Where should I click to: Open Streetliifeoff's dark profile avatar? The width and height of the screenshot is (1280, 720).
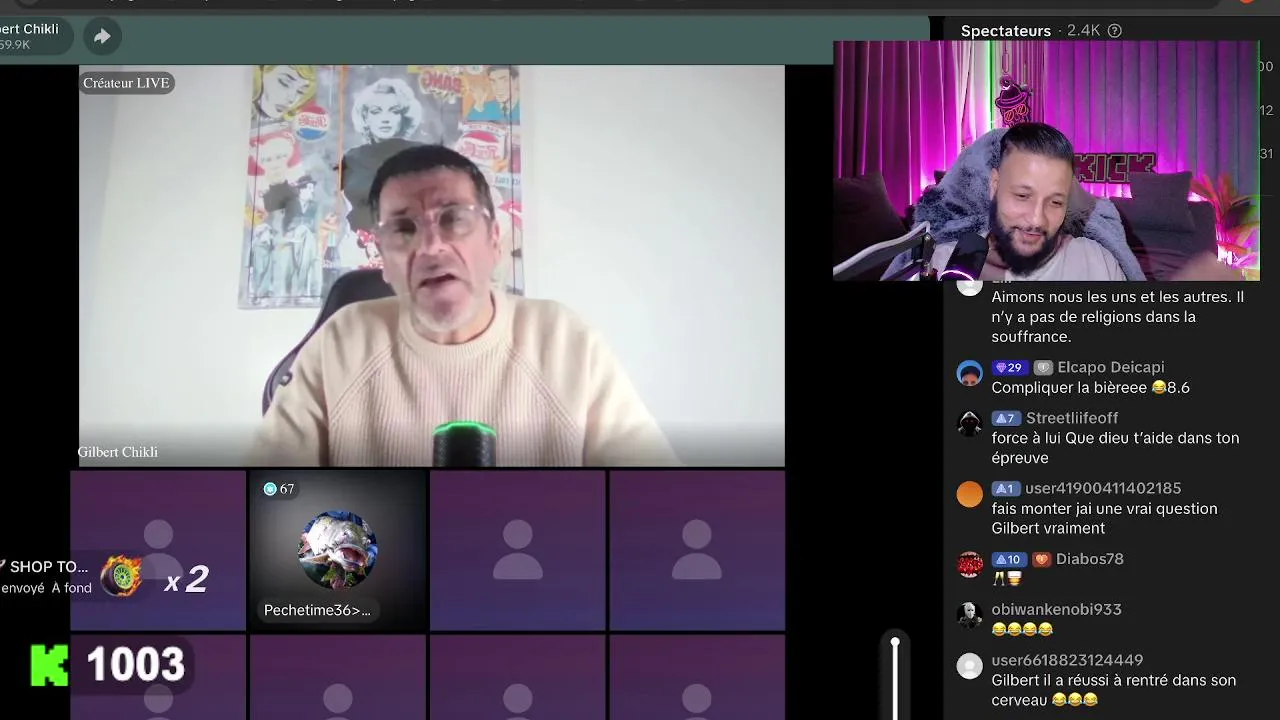coord(969,423)
